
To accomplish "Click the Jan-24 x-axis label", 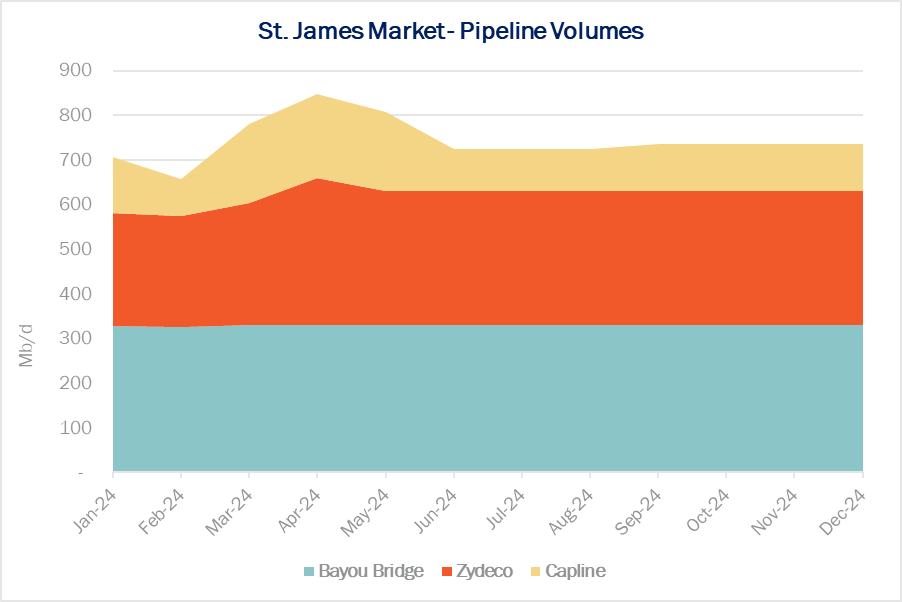I will tap(95, 510).
